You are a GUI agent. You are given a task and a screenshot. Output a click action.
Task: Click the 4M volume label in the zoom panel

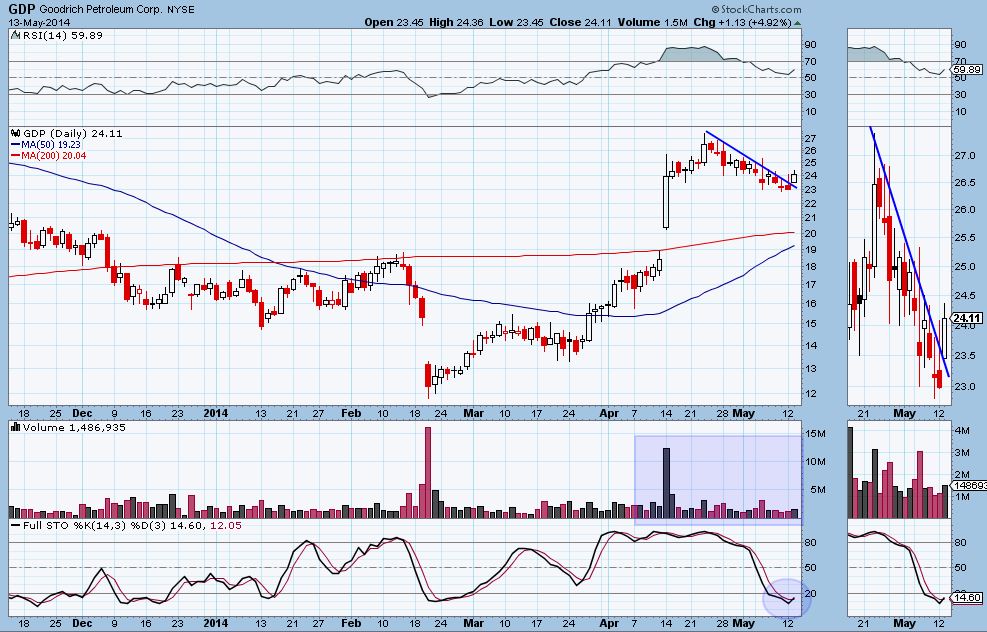(x=962, y=431)
